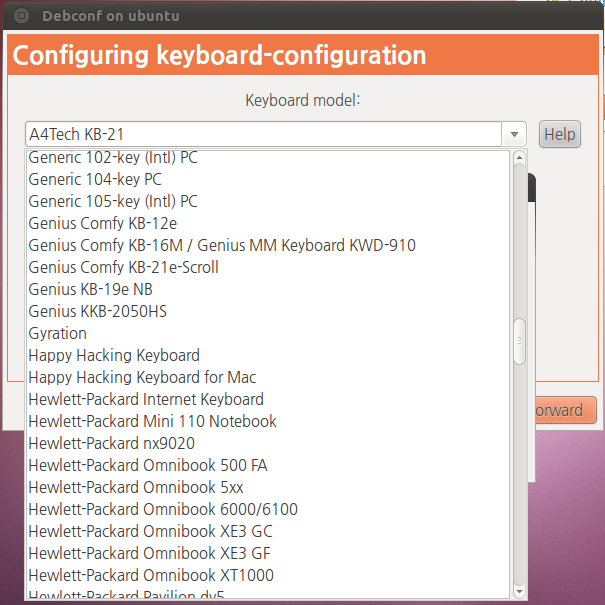Click the A4Tech KB-21 keyboard model field
This screenshot has height=605, width=605.
point(264,134)
